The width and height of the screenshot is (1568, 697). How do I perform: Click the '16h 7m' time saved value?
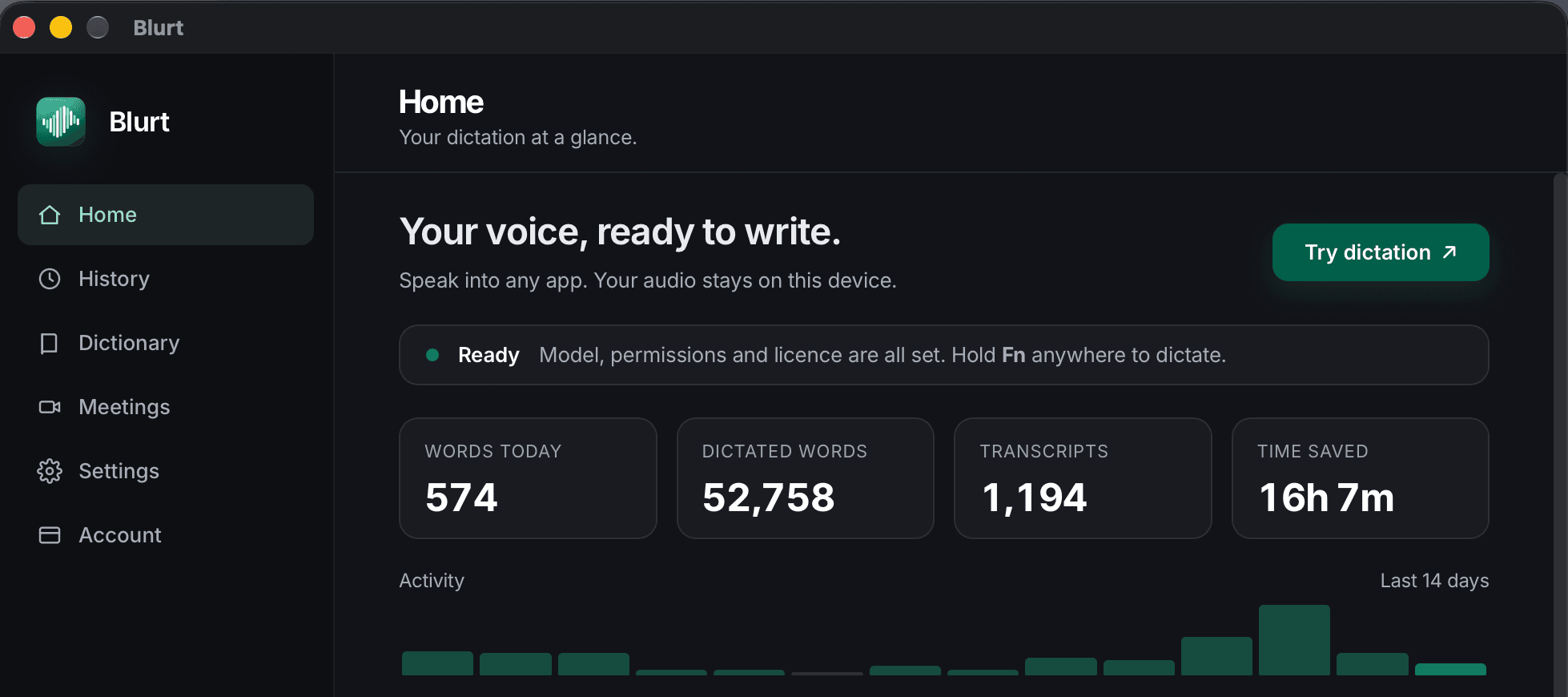(1326, 498)
